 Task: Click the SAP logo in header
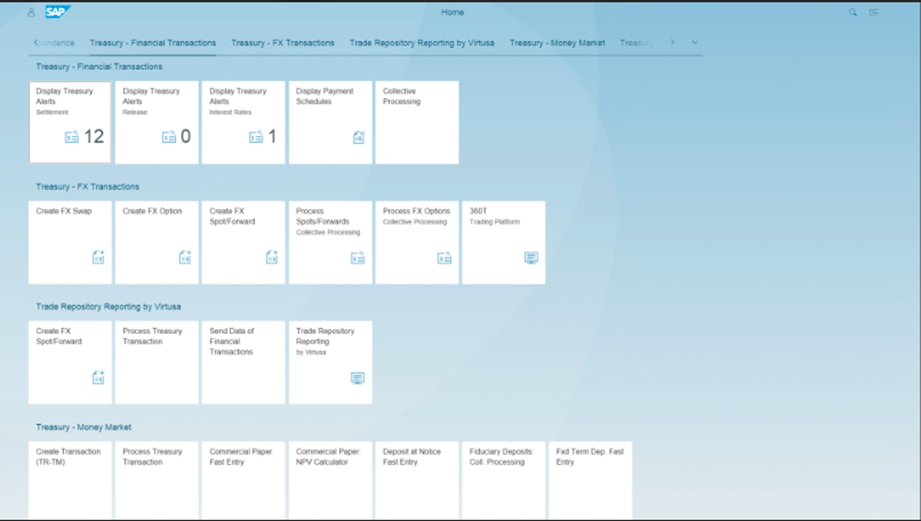click(x=58, y=13)
